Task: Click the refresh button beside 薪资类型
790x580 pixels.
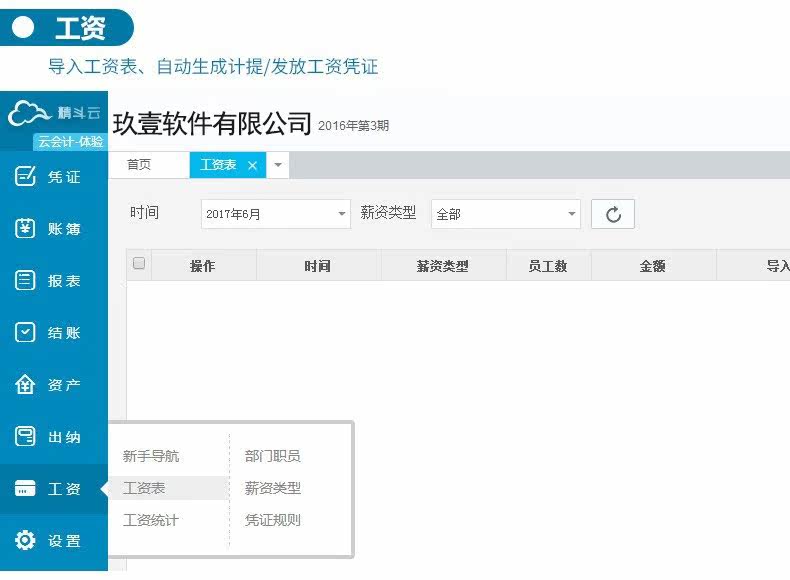Action: click(x=613, y=214)
